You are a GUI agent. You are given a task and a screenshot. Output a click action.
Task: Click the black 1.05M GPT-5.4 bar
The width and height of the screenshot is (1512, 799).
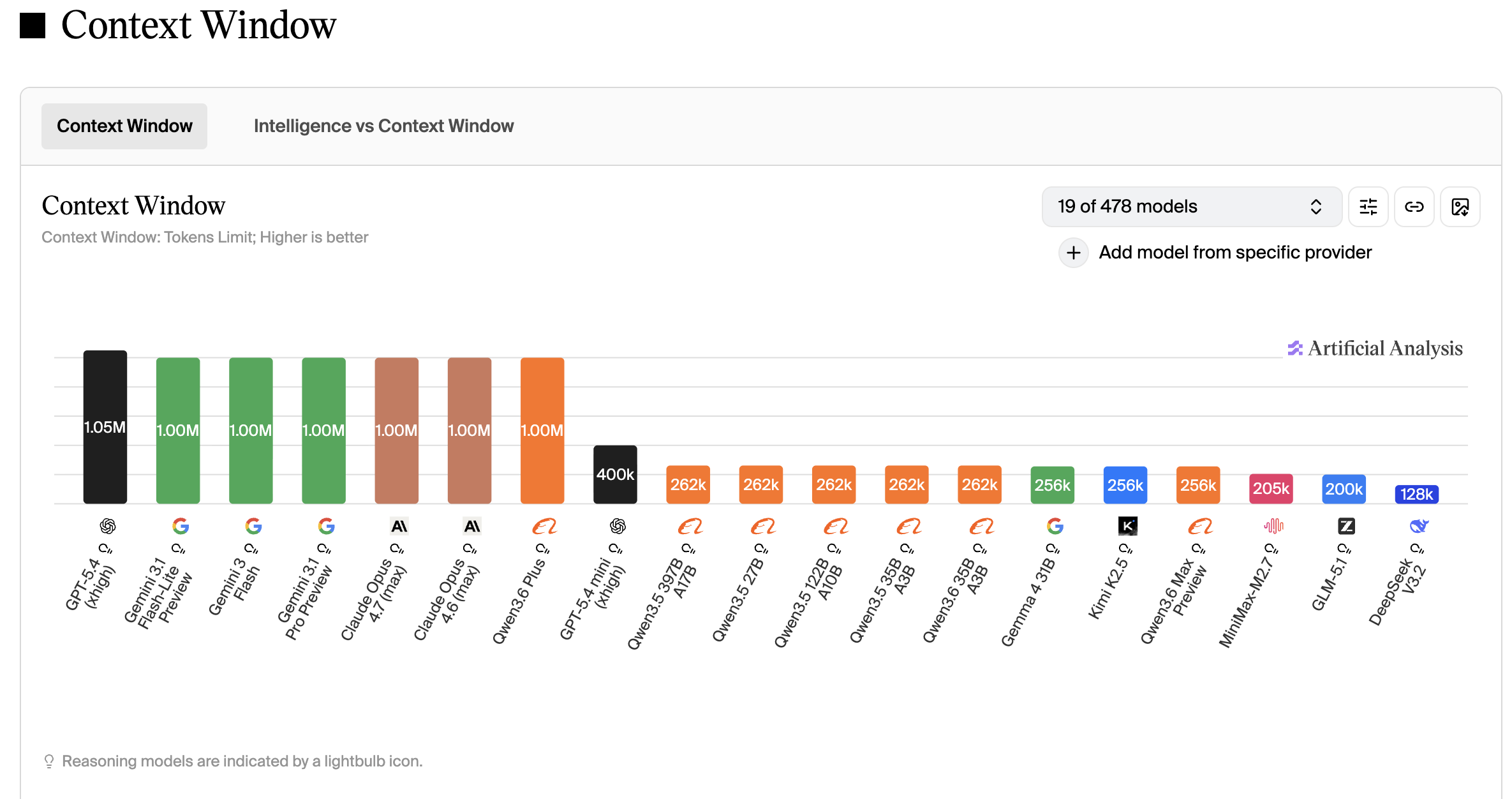click(x=105, y=426)
